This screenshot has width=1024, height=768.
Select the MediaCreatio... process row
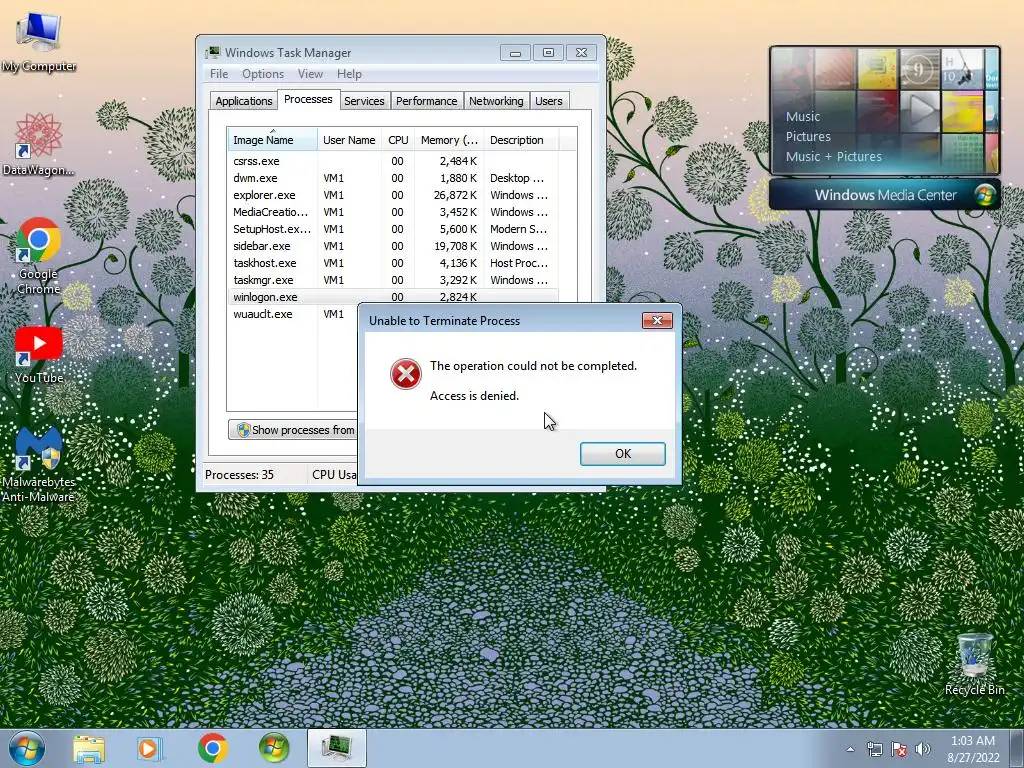393,212
